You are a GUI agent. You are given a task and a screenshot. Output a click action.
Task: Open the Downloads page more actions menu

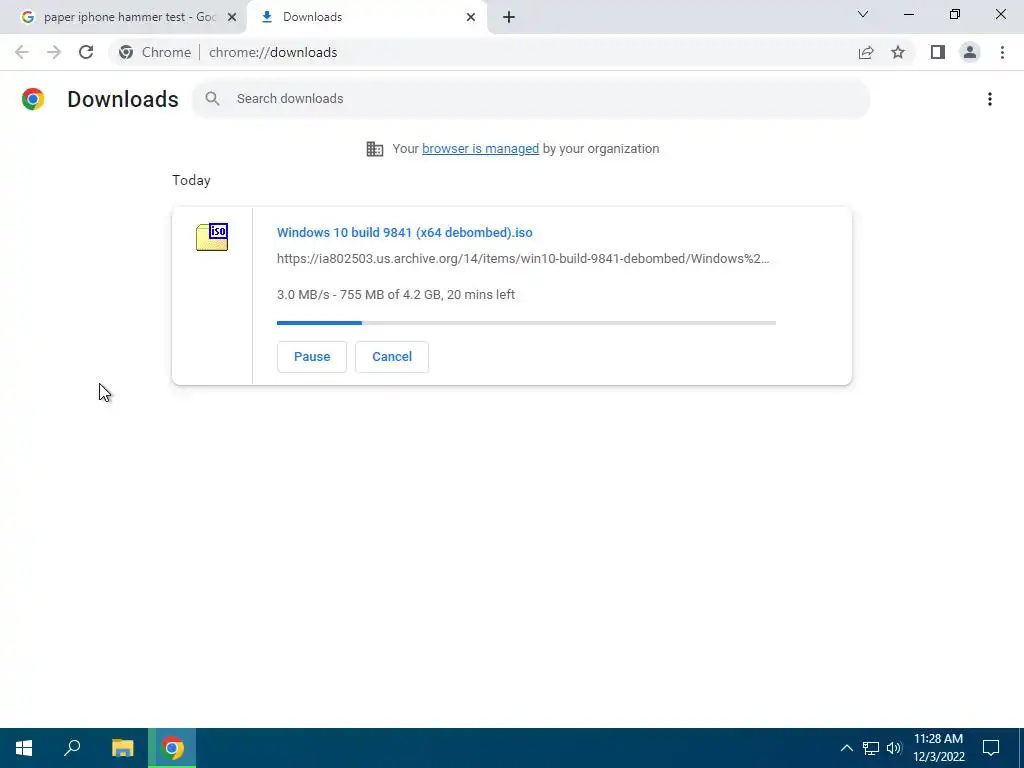coord(989,99)
